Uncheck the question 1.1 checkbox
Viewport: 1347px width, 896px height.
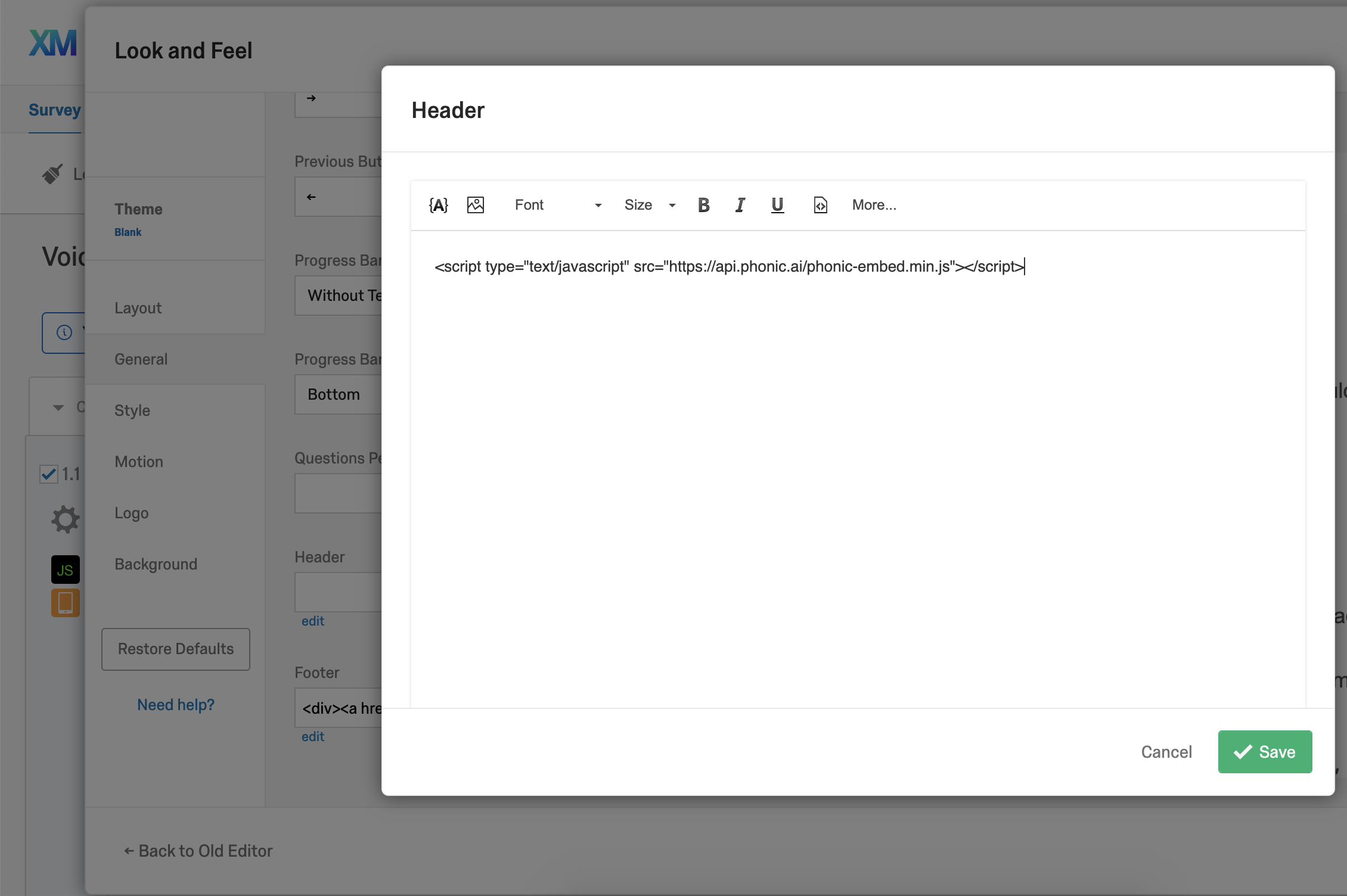(x=48, y=474)
